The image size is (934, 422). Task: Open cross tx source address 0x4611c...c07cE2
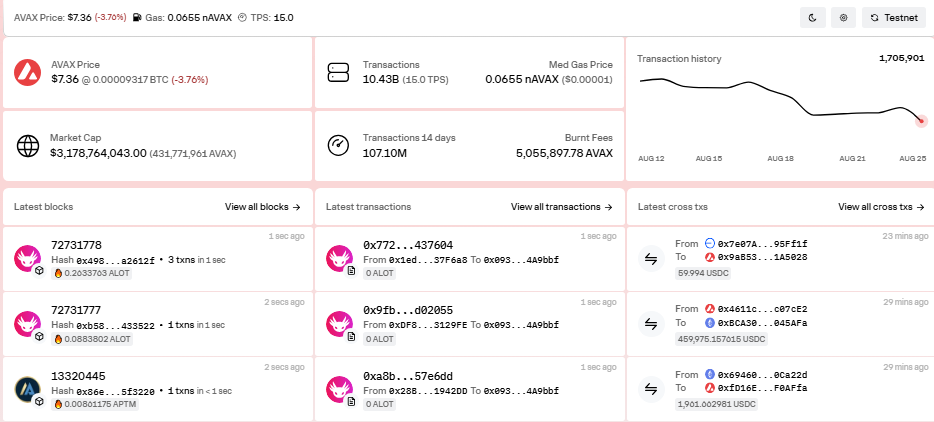point(762,309)
